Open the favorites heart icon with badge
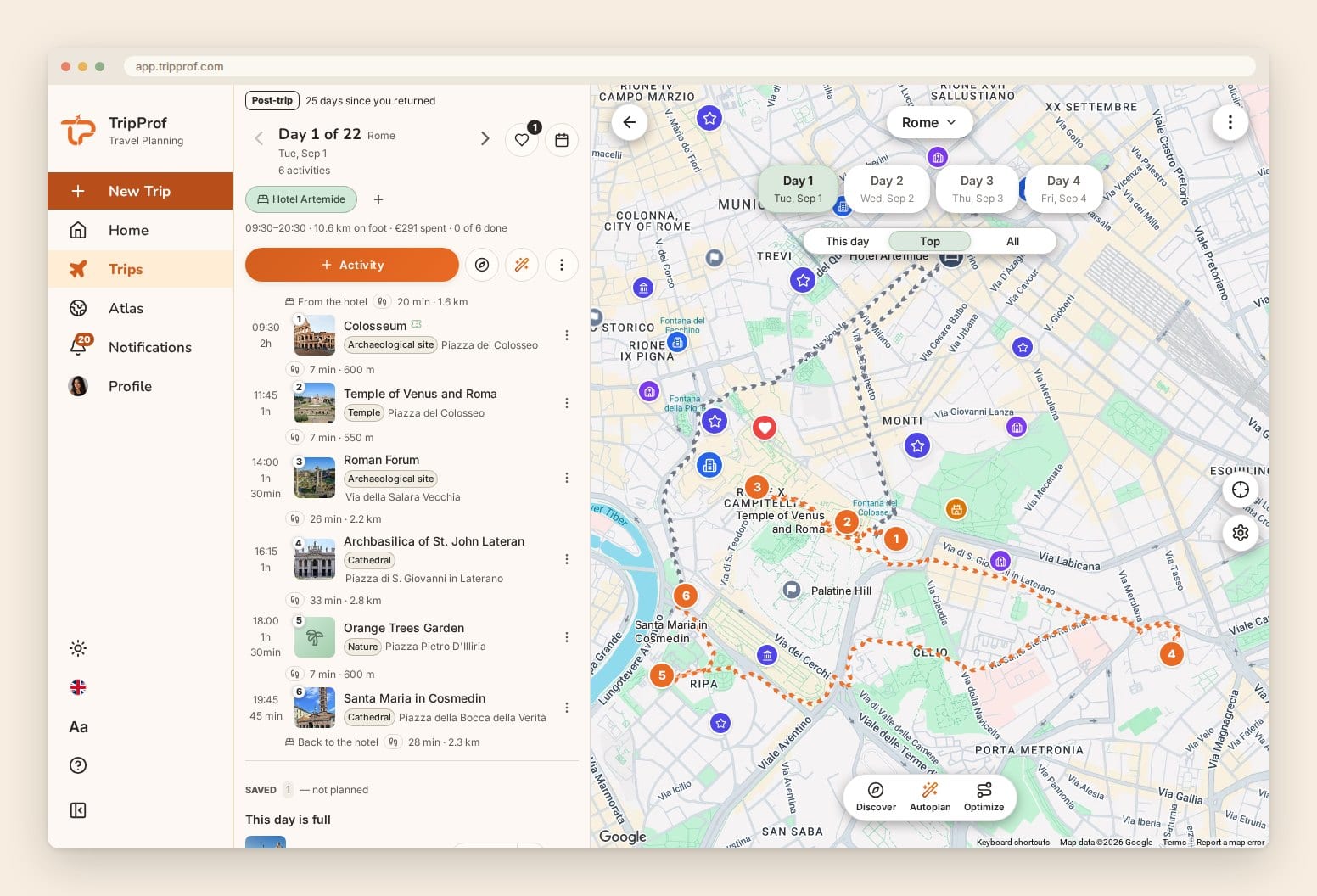This screenshot has height=896, width=1317. (522, 140)
